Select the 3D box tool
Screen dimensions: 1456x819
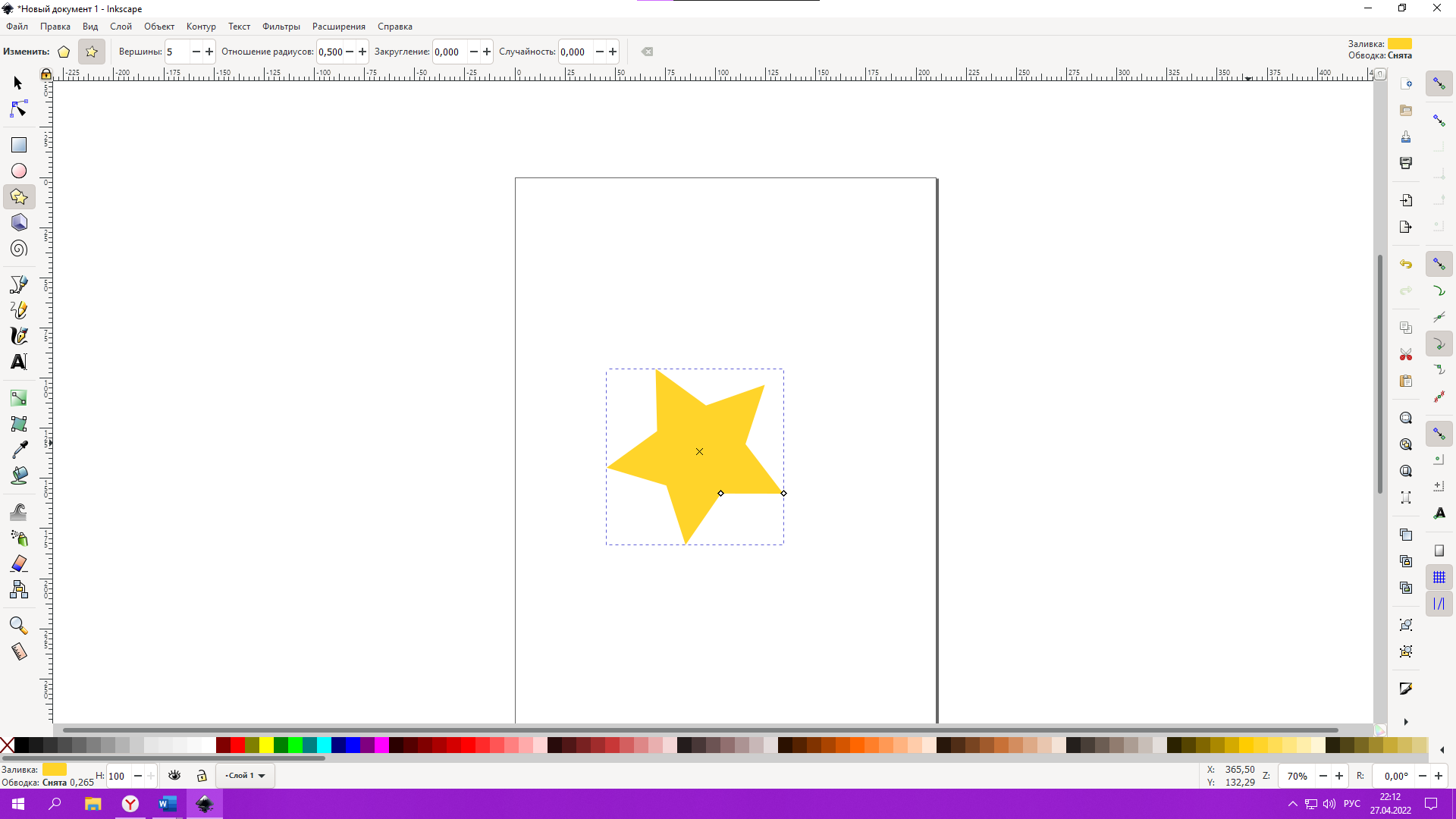(18, 222)
